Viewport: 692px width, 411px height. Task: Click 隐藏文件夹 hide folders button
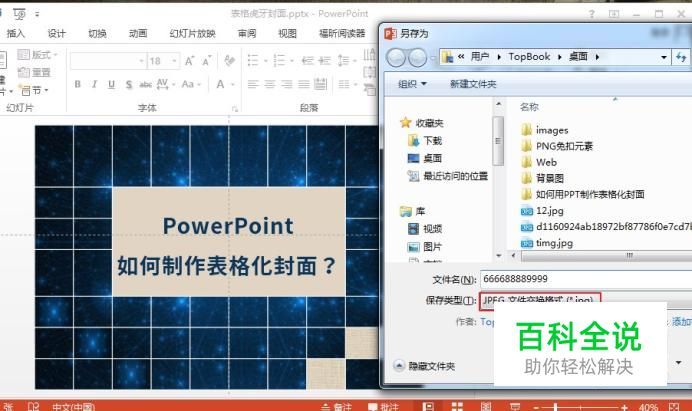click(x=424, y=366)
